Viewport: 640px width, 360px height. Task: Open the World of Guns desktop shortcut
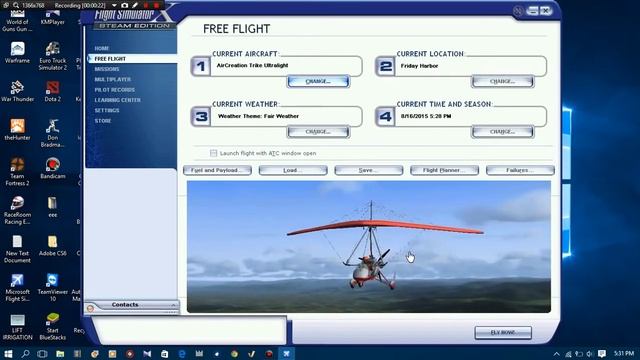click(17, 21)
